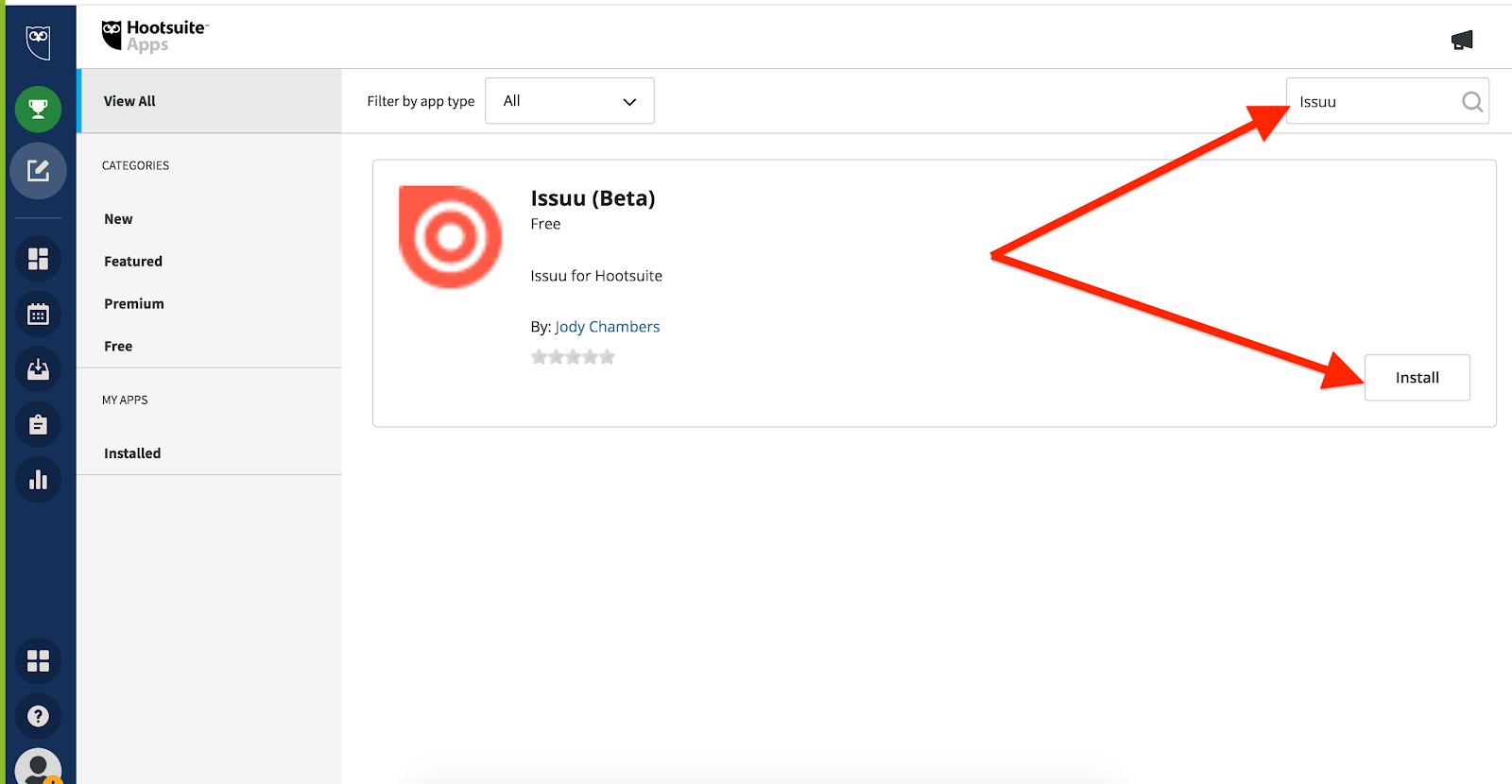Click the 'Free' price label under Issuu

point(545,224)
